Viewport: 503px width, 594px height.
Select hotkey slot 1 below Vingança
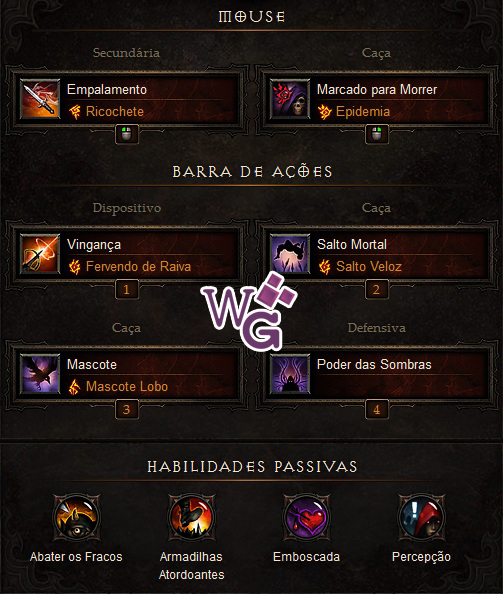(127, 289)
